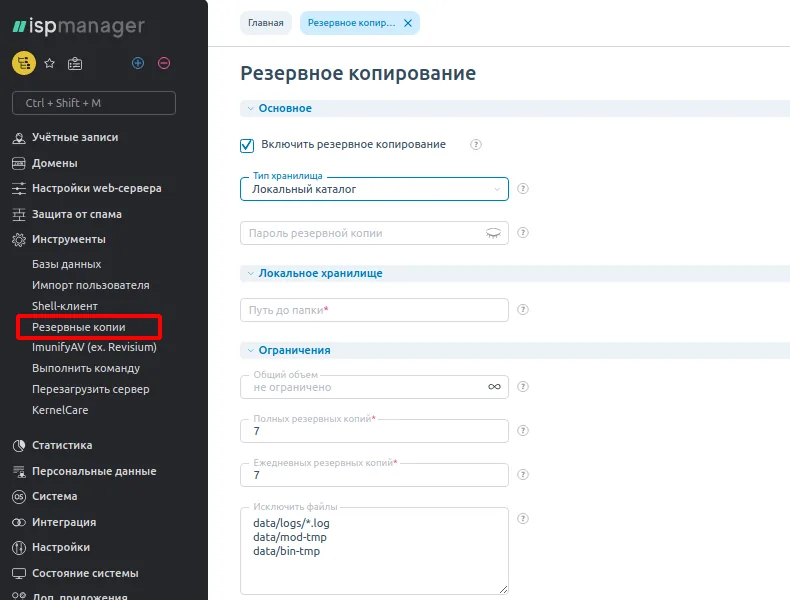Screen dimensions: 790x600
Task: Collapse Инструменты menu section
Action: pos(69,239)
